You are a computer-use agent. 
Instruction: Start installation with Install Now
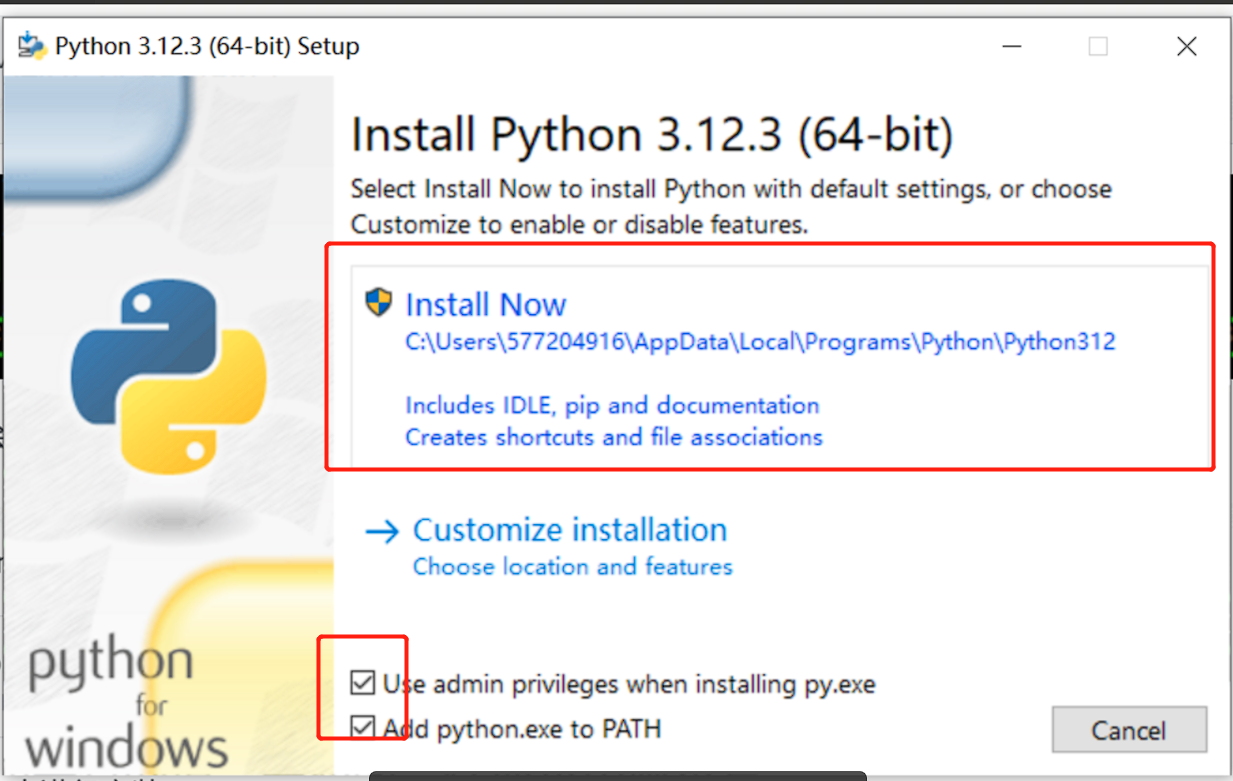486,304
